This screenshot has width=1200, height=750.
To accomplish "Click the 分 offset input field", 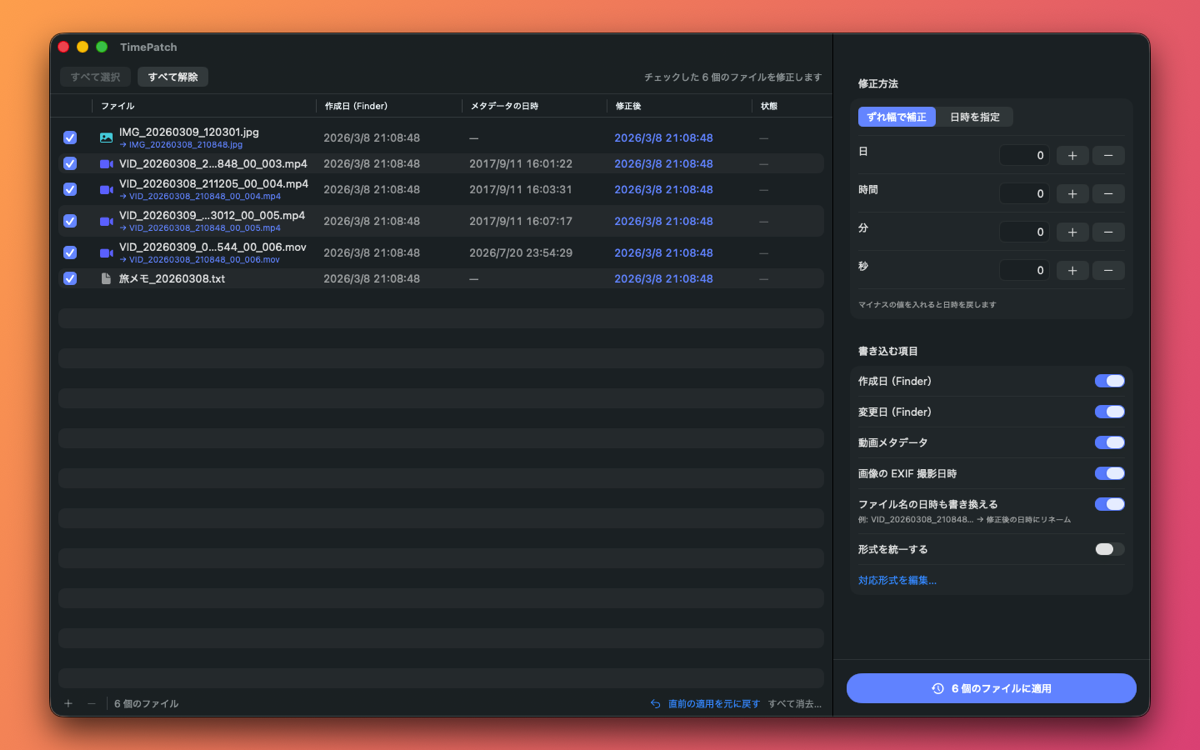I will click(x=1025, y=232).
